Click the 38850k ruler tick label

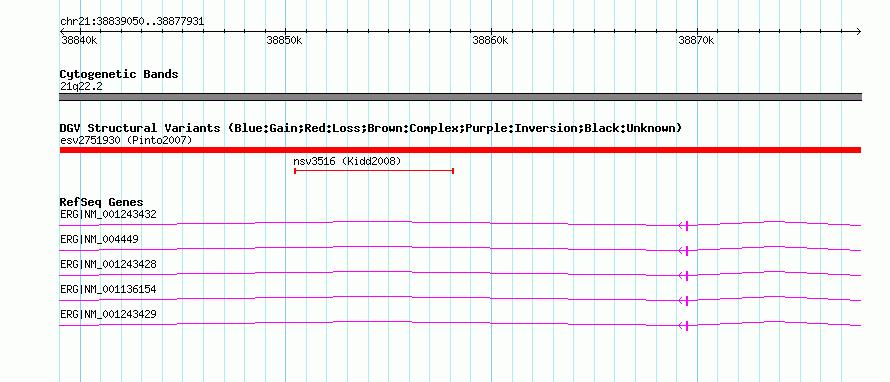(x=284, y=40)
